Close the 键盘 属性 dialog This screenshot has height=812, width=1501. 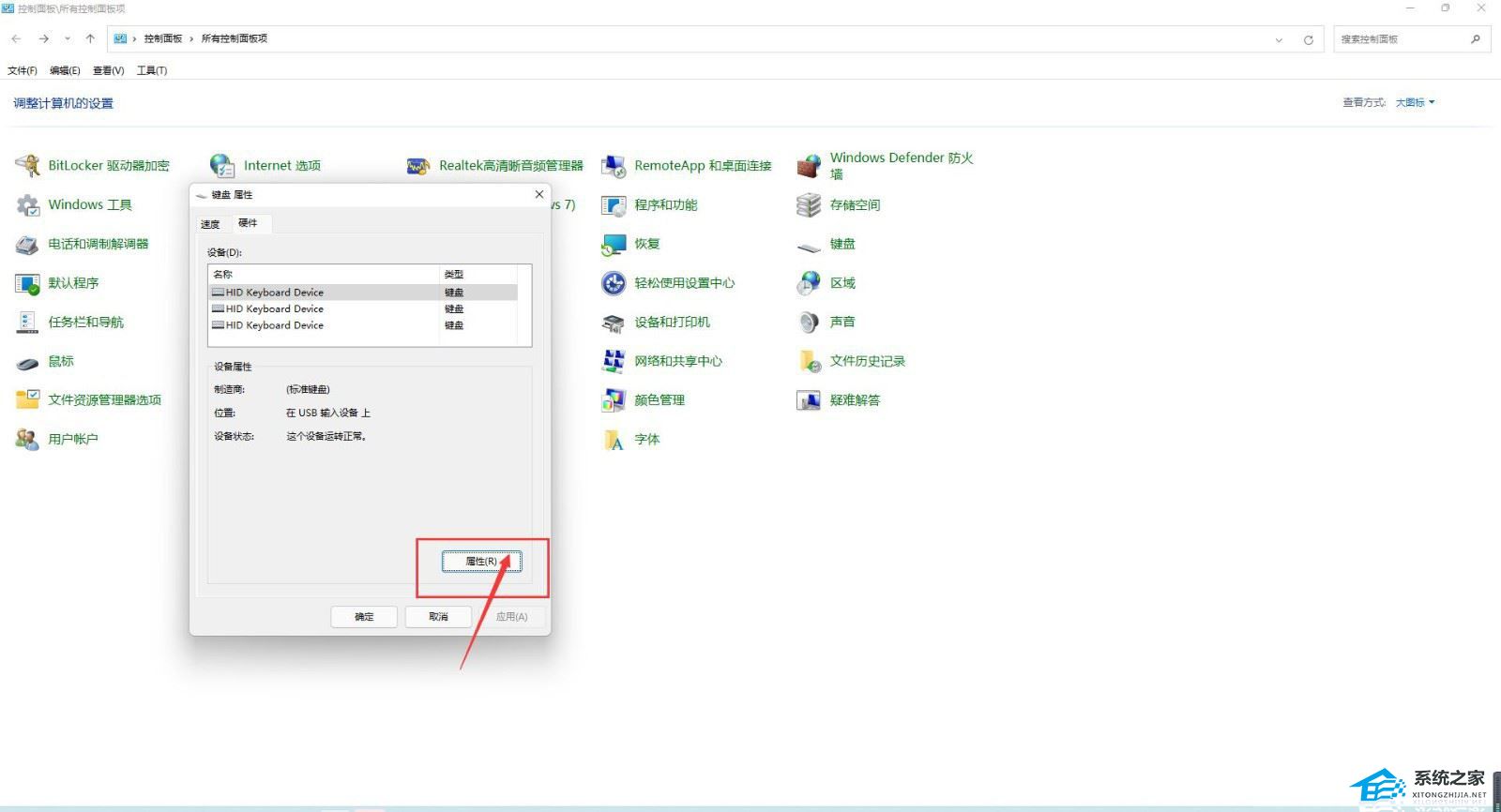point(539,194)
